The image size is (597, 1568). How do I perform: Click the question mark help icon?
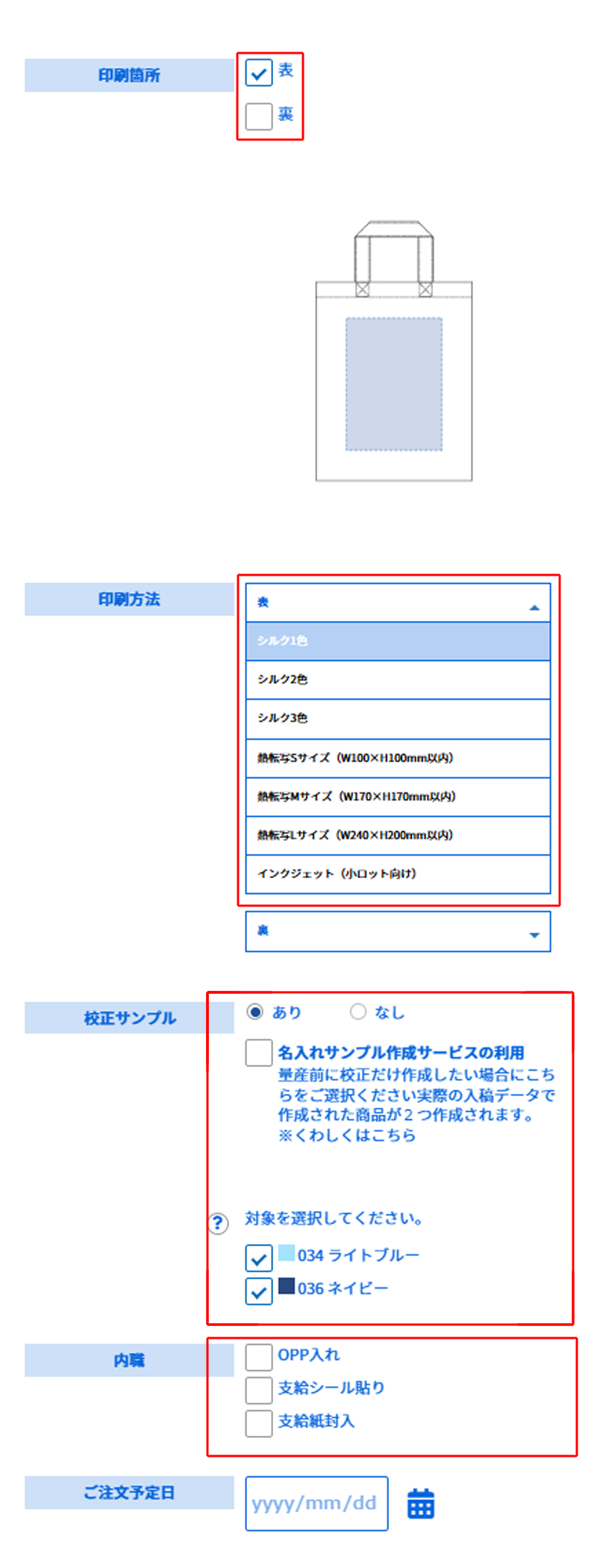pyautogui.click(x=218, y=1223)
